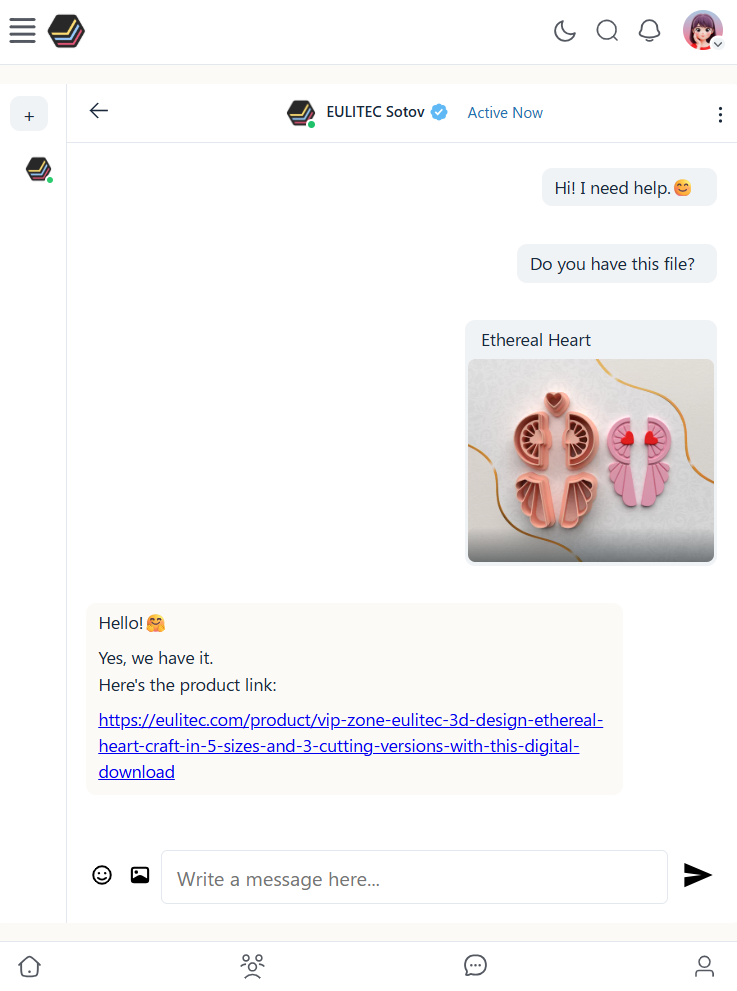
Task: Expand the user avatar profile menu
Action: point(703,31)
